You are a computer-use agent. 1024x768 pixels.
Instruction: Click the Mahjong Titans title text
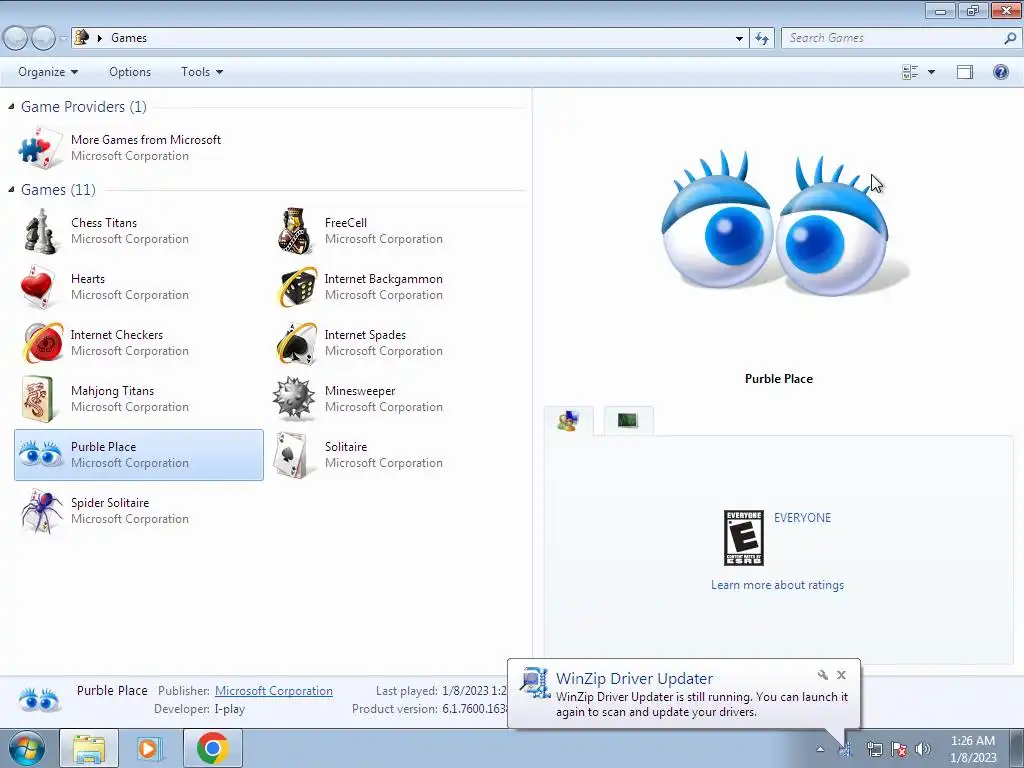112,391
